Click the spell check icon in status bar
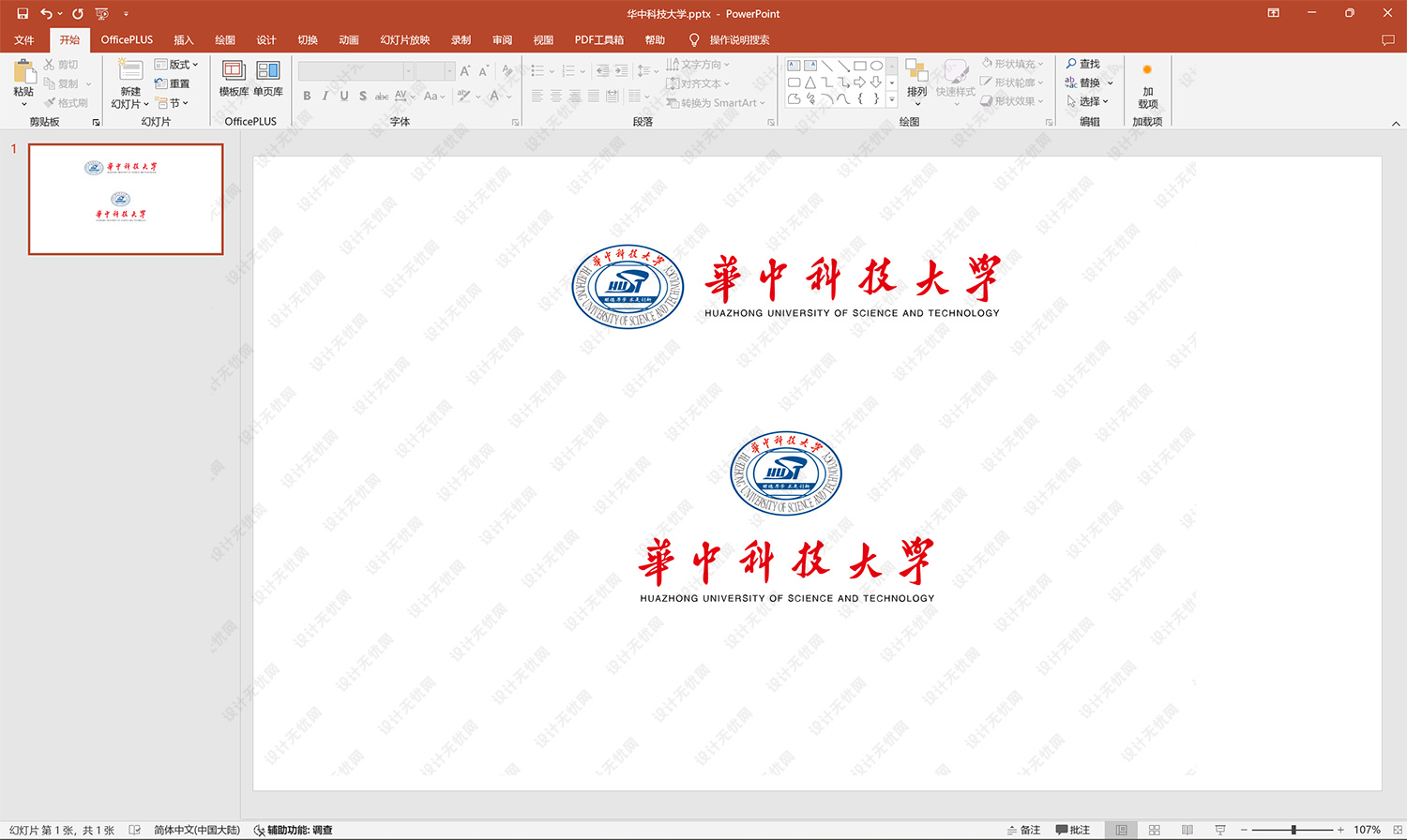Viewport: 1407px width, 840px height. click(x=135, y=830)
